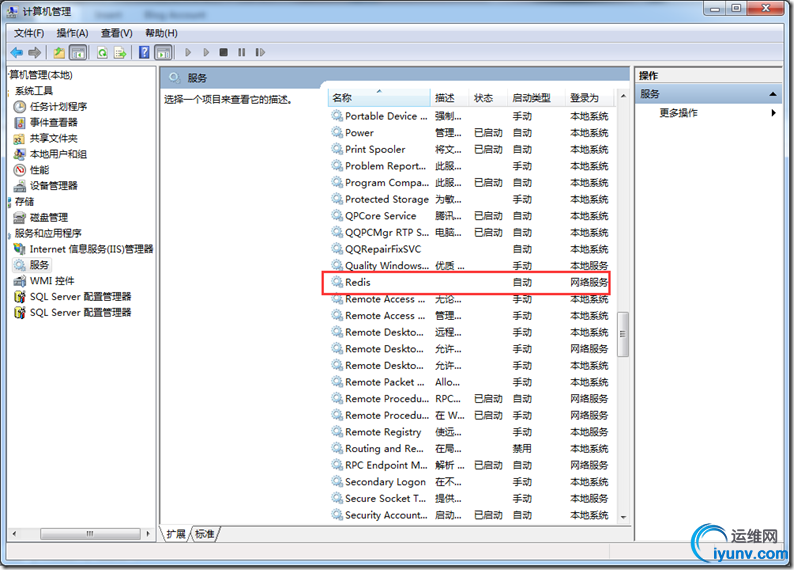
Task: Select Local Users and Groups (本地用户和组)
Action: click(58, 154)
